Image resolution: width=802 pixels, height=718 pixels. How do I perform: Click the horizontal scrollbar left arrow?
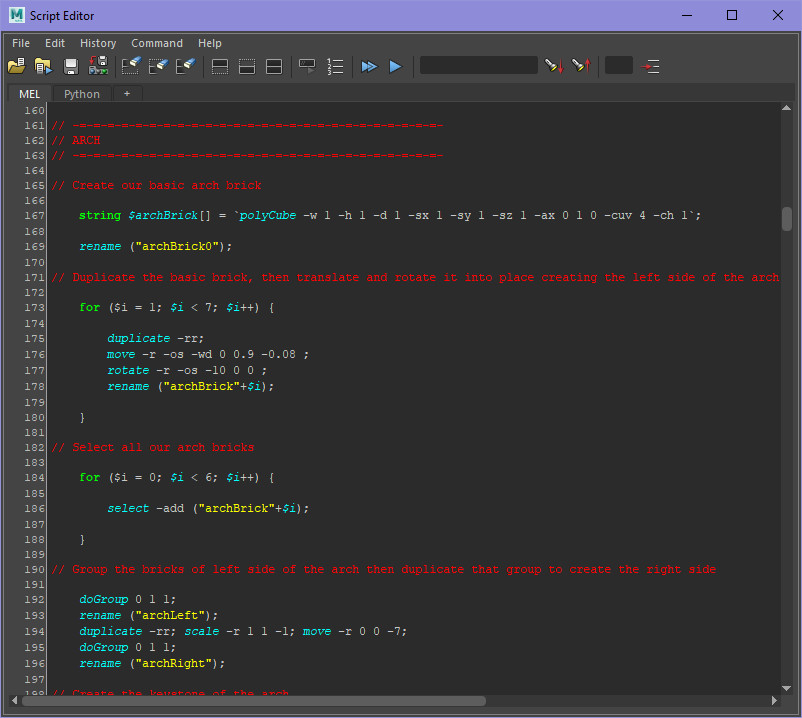click(x=14, y=701)
